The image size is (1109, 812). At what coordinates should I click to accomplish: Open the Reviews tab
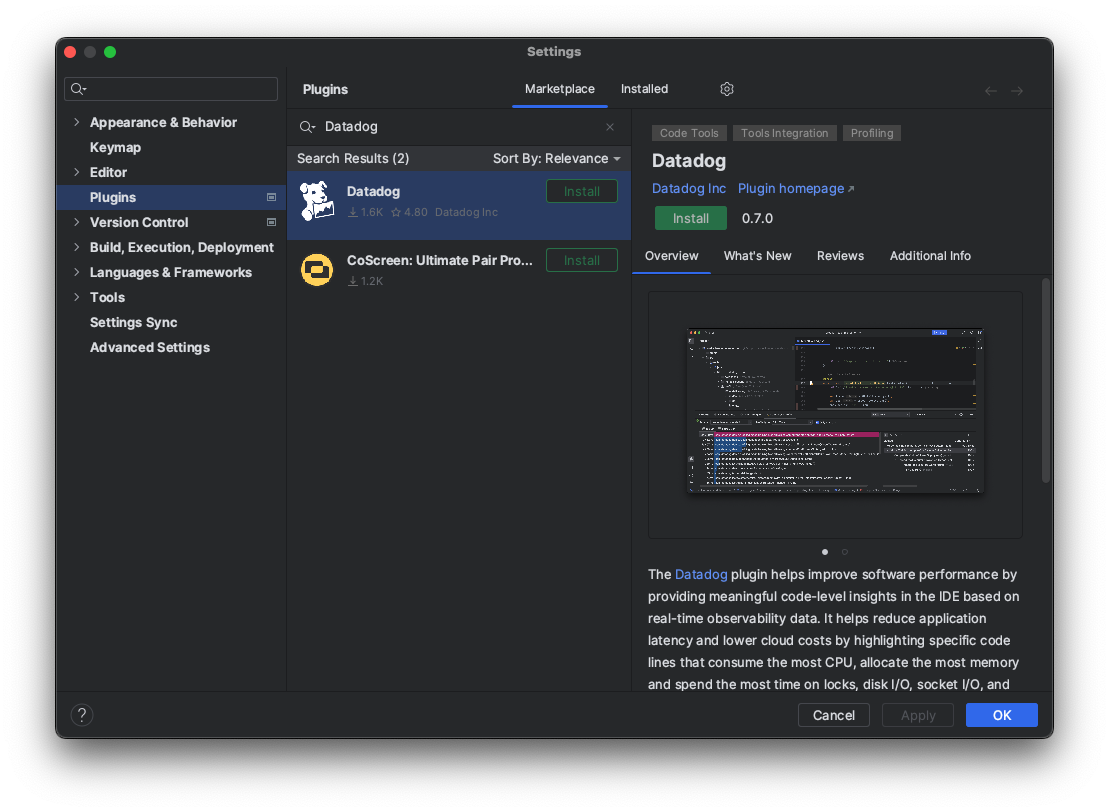pyautogui.click(x=840, y=256)
